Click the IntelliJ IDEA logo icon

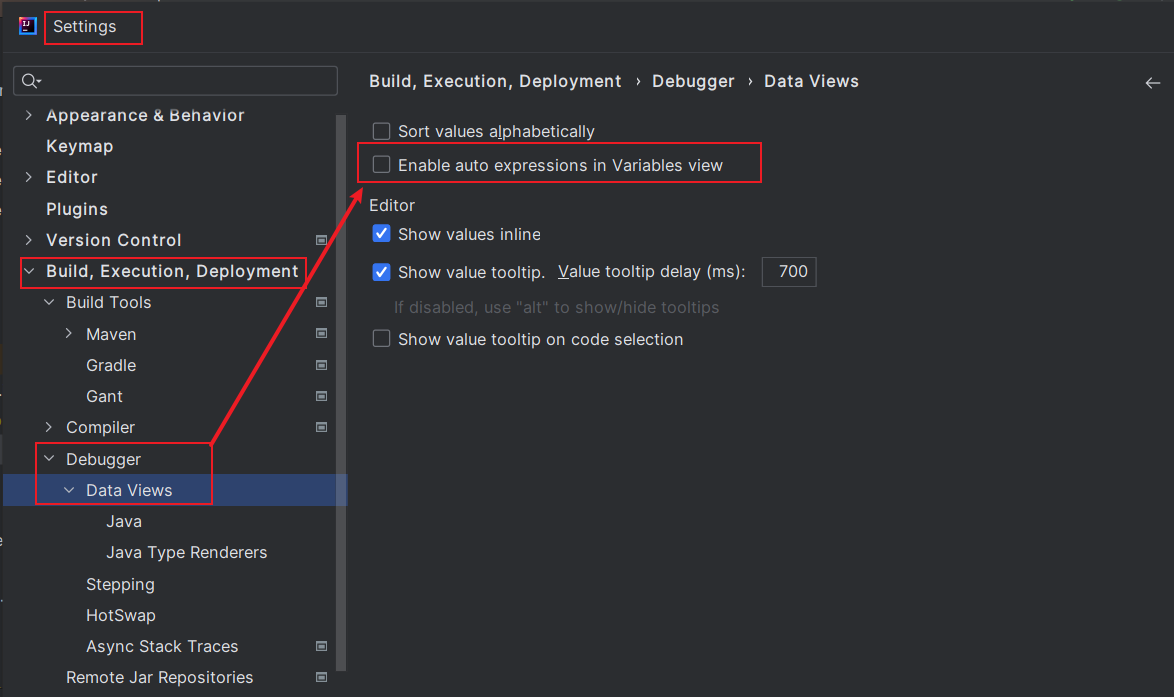click(28, 26)
